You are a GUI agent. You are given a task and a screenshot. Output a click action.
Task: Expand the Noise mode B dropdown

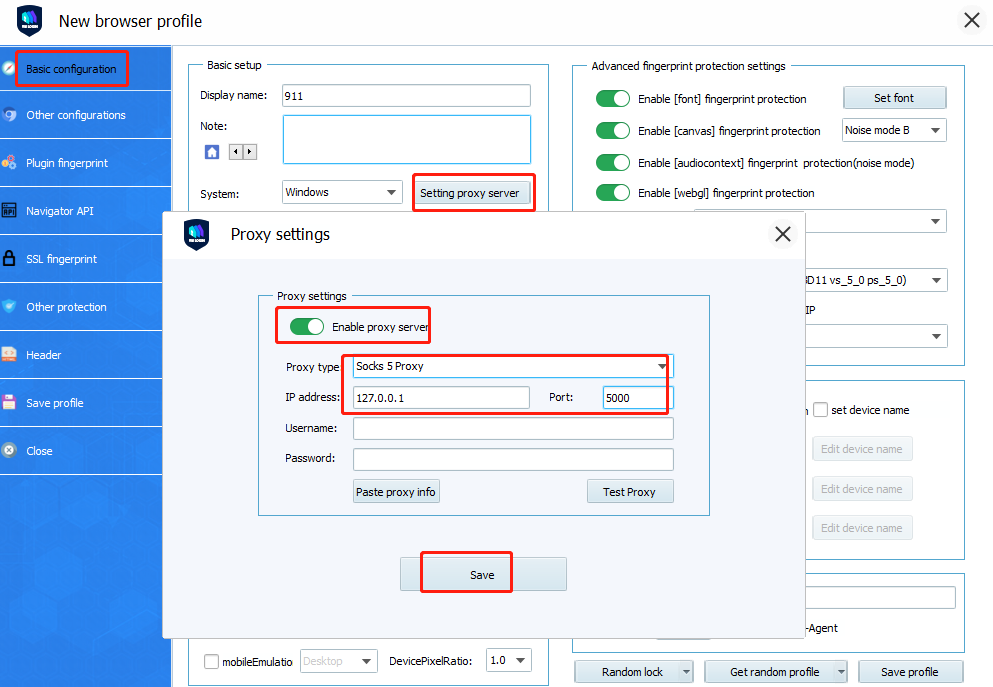[x=935, y=130]
